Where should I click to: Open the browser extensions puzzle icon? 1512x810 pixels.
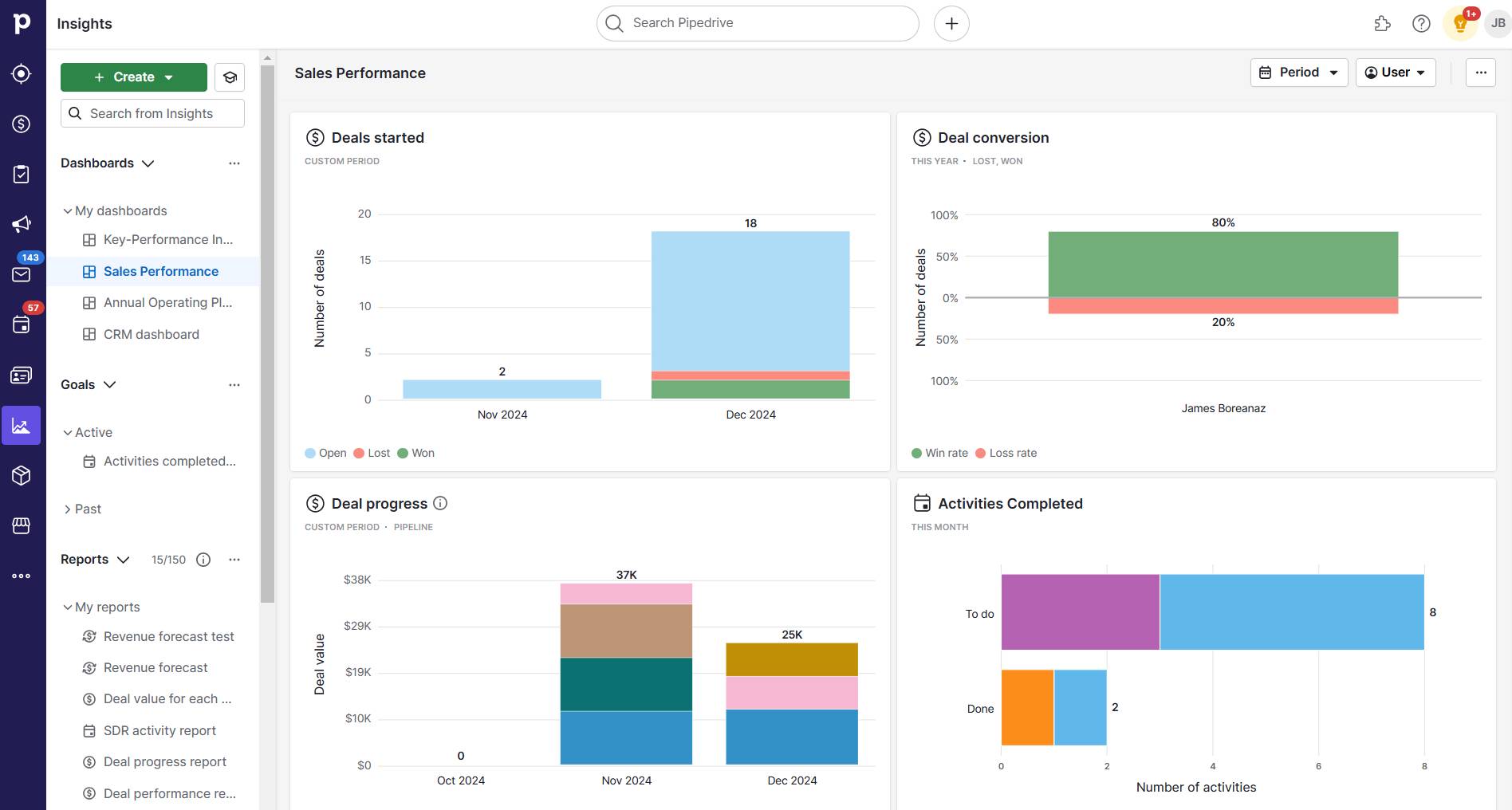[x=1382, y=23]
